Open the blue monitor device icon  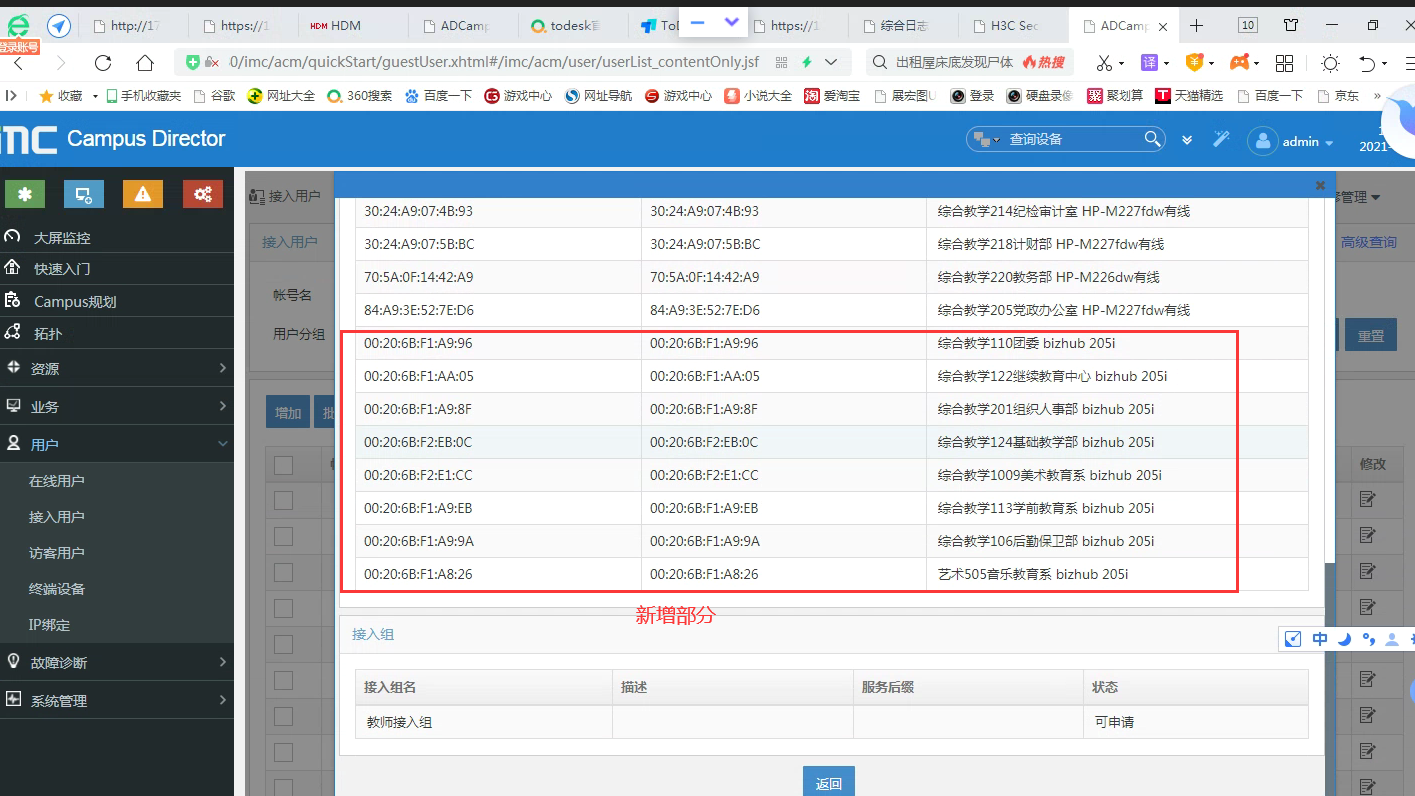[84, 194]
